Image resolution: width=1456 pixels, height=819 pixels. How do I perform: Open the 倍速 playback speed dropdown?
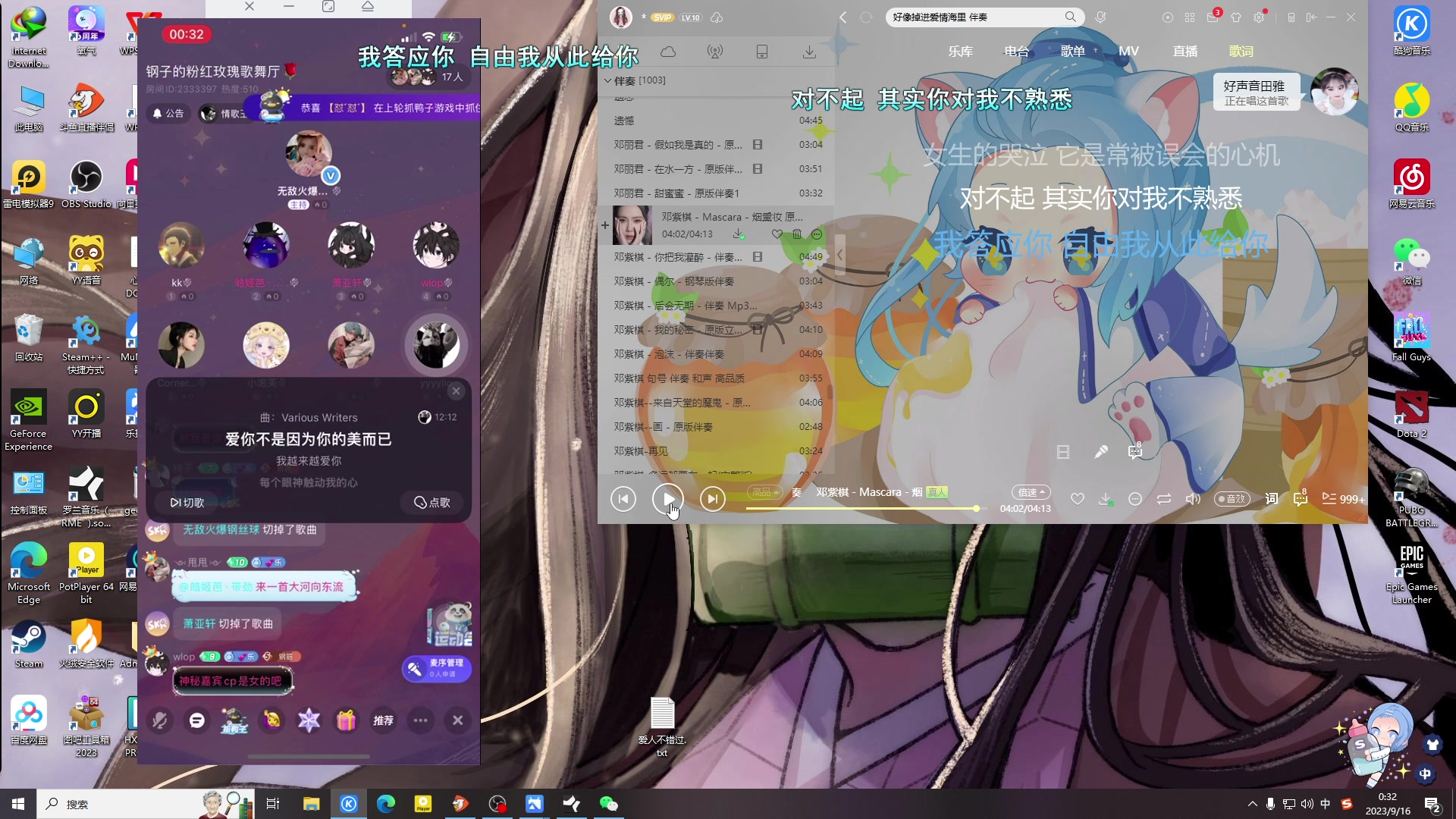1031,492
